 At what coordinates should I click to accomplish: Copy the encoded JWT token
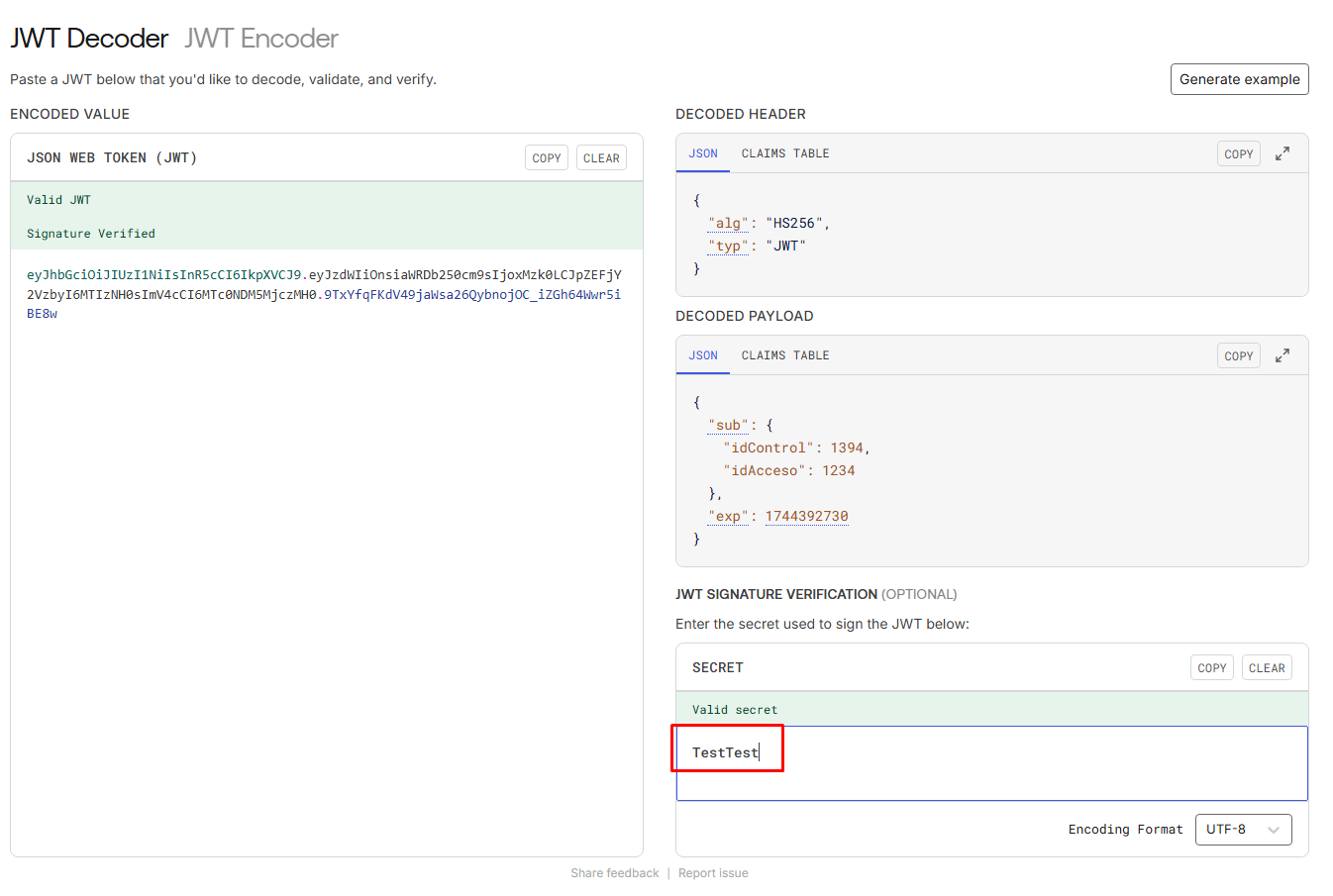[547, 158]
